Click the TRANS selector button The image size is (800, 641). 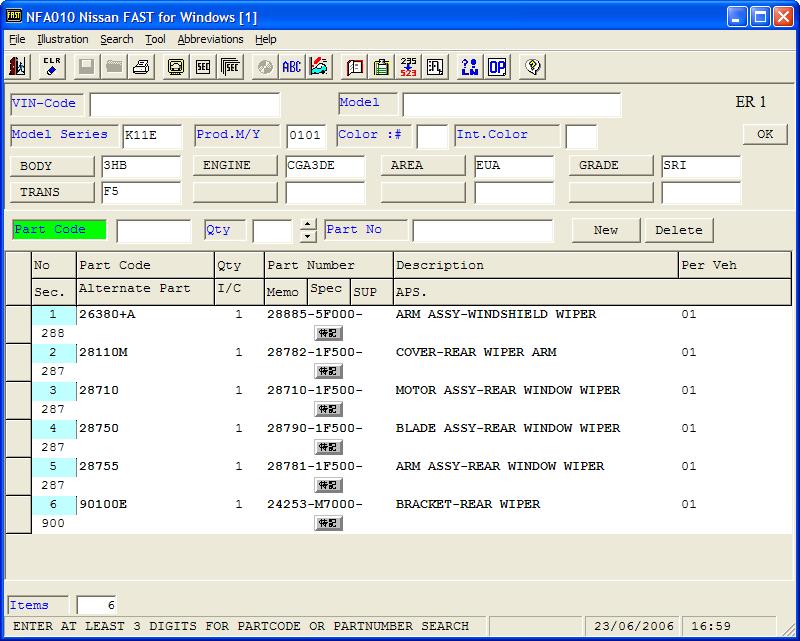tap(52, 192)
